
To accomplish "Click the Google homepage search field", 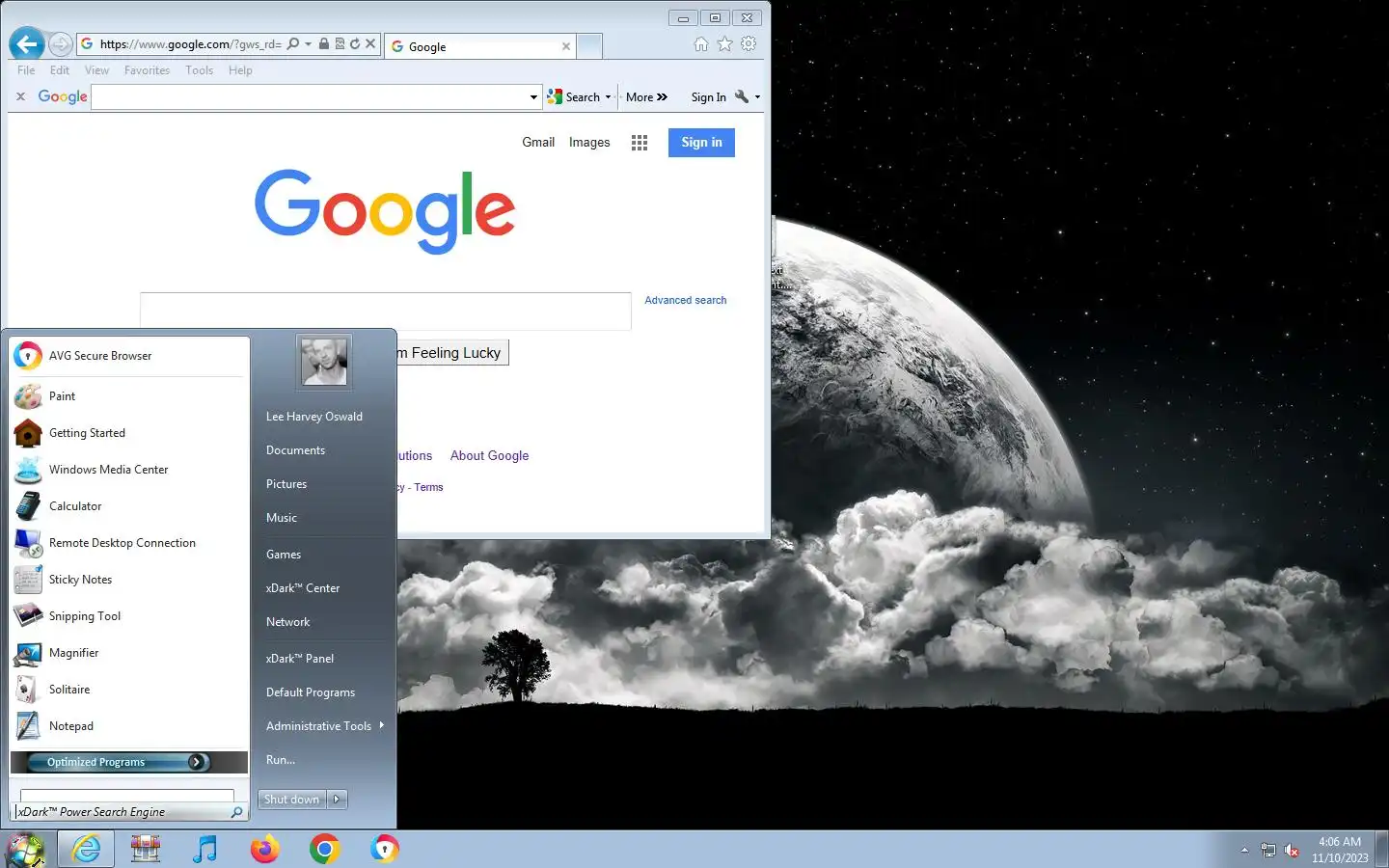I will [386, 312].
